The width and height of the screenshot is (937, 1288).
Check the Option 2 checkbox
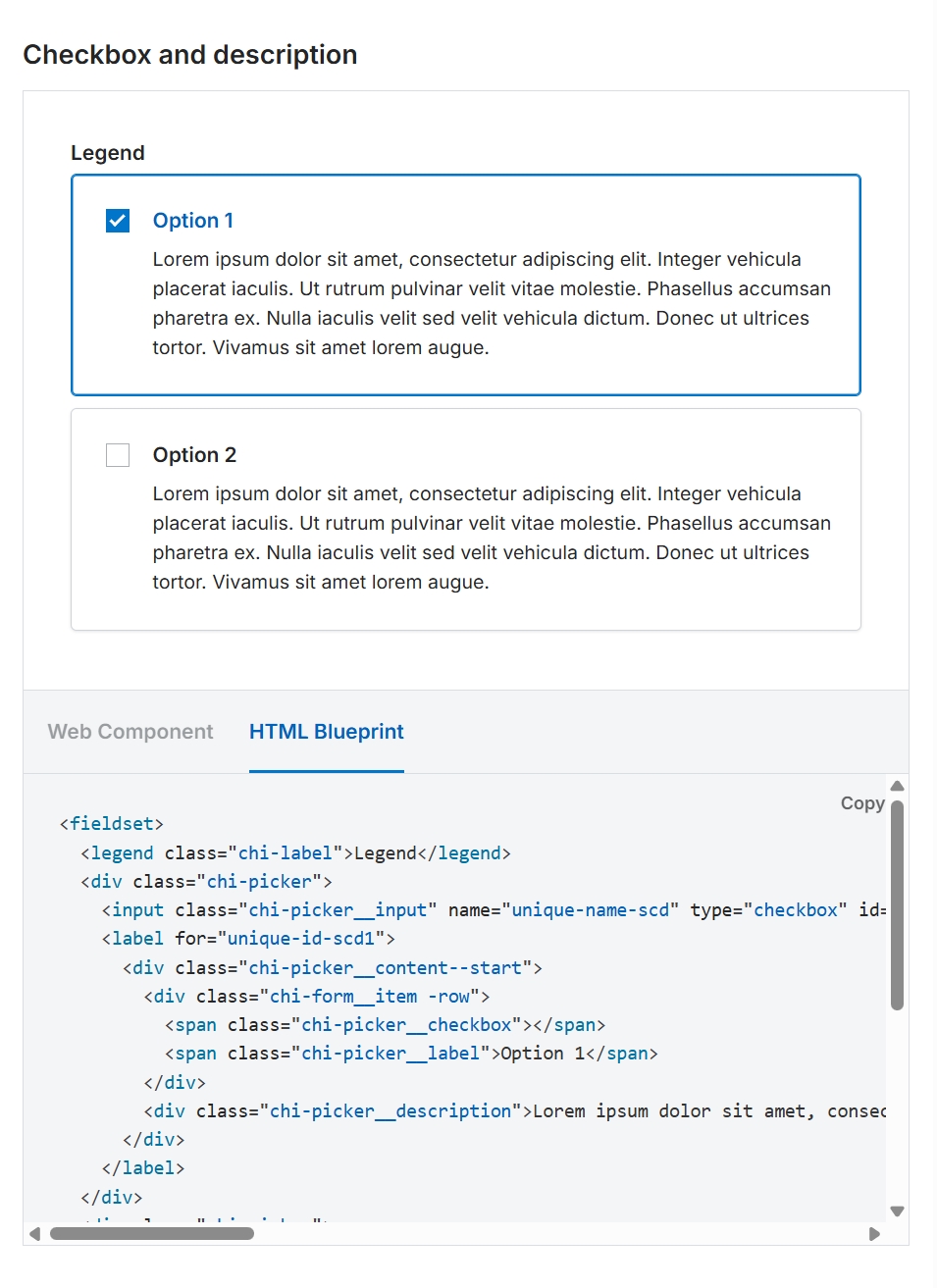pyautogui.click(x=118, y=455)
